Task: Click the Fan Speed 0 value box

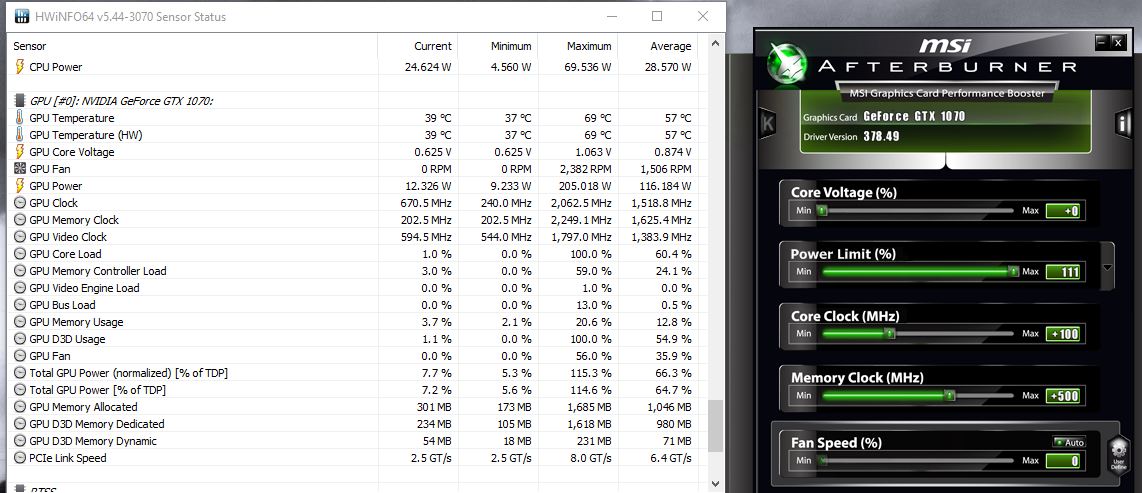Action: pos(1064,461)
